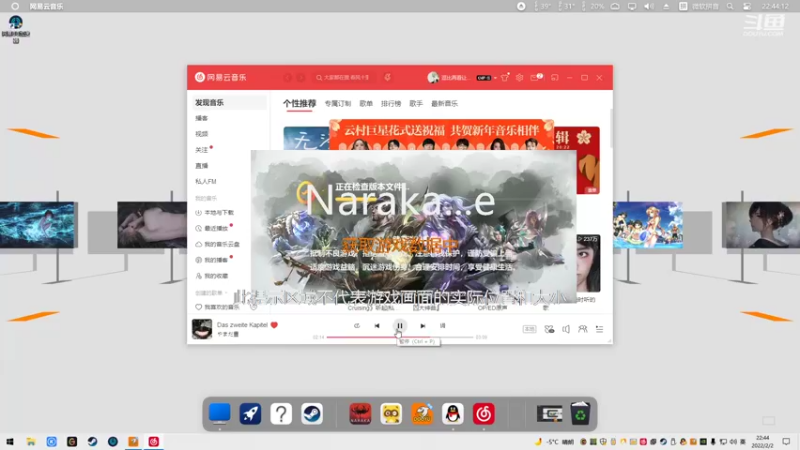The height and width of the screenshot is (450, 800).
Task: Open the taskbar notification center
Action: 786,441
